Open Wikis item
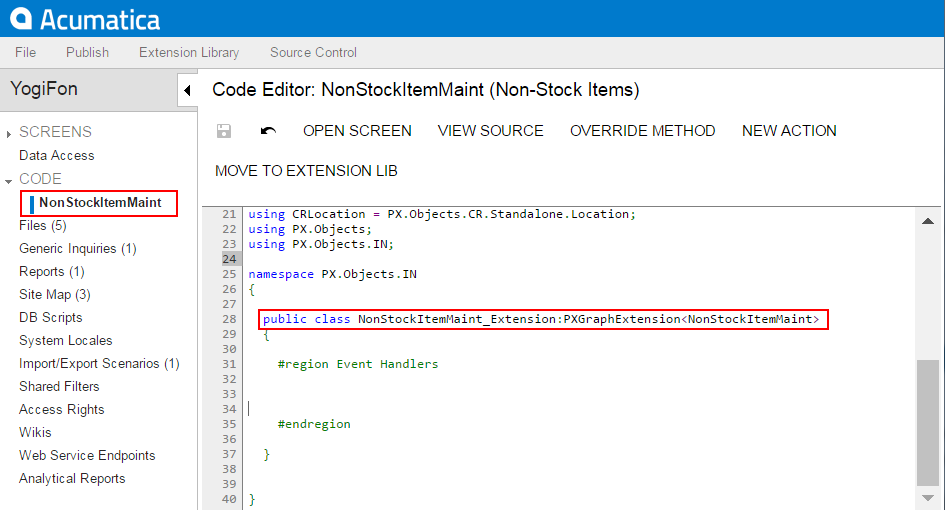Image resolution: width=945 pixels, height=510 pixels. click(35, 432)
